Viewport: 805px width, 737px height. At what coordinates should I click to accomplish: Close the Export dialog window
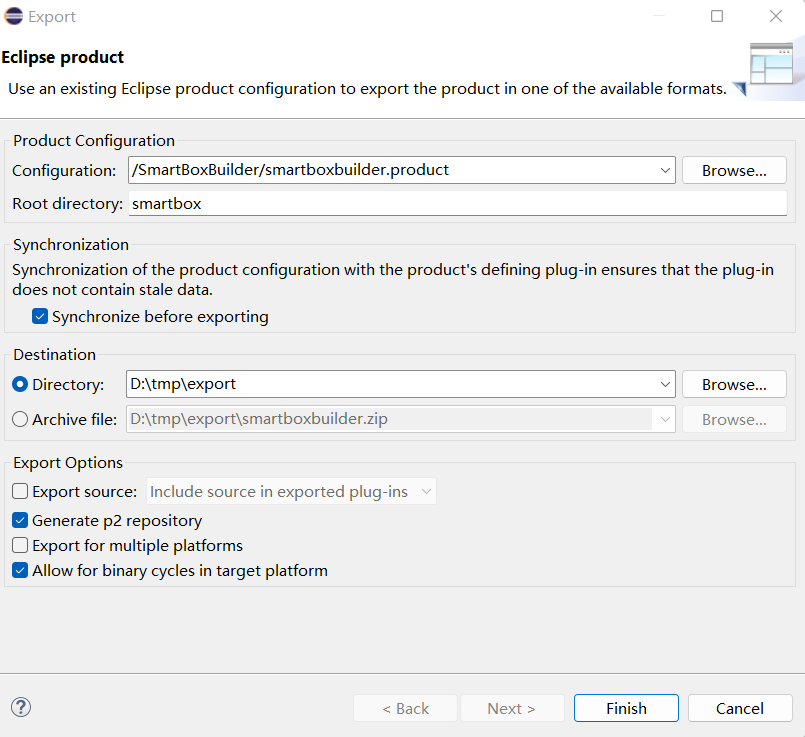(776, 16)
